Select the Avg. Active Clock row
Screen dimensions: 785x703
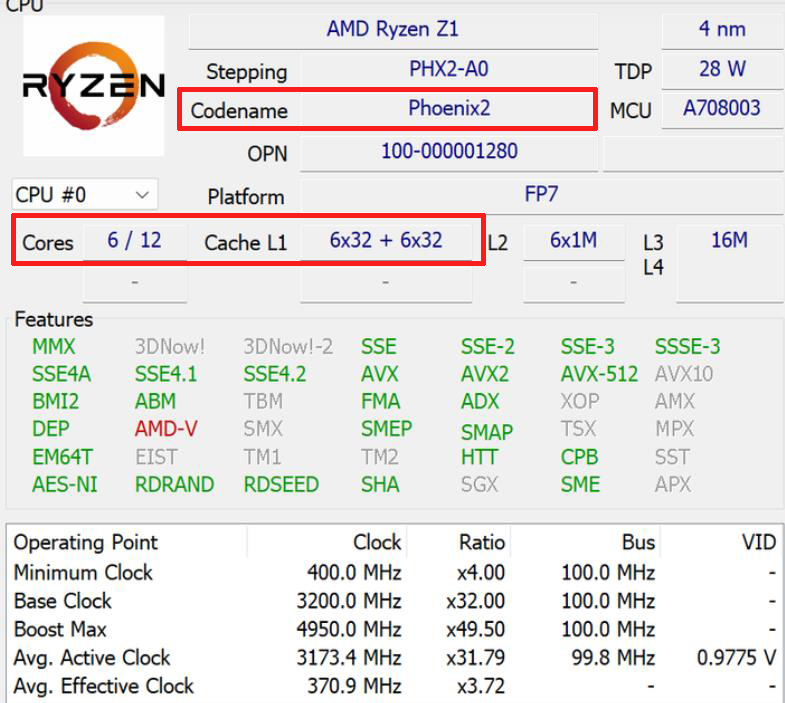tap(92, 658)
